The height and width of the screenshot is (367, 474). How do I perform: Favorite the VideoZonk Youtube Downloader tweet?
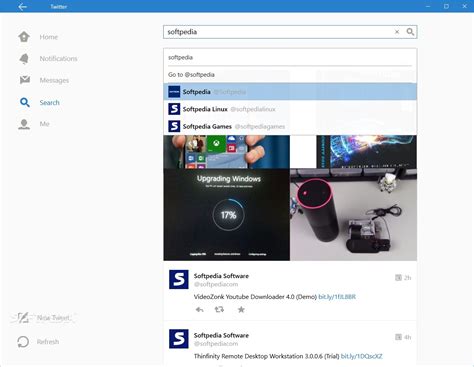[241, 310]
